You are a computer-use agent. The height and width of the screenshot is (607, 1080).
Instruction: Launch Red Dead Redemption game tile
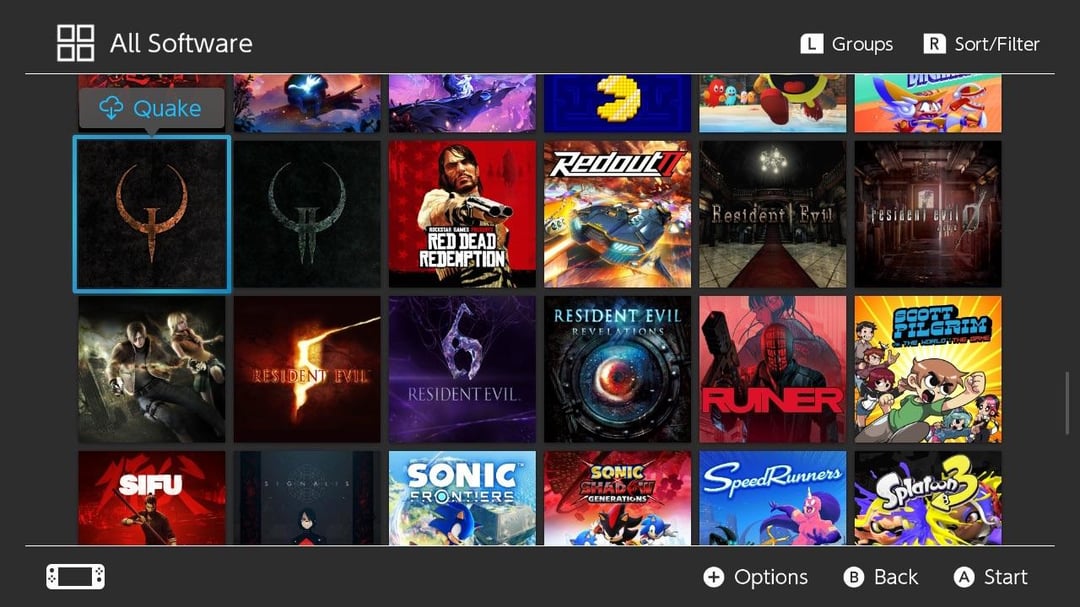(x=462, y=214)
